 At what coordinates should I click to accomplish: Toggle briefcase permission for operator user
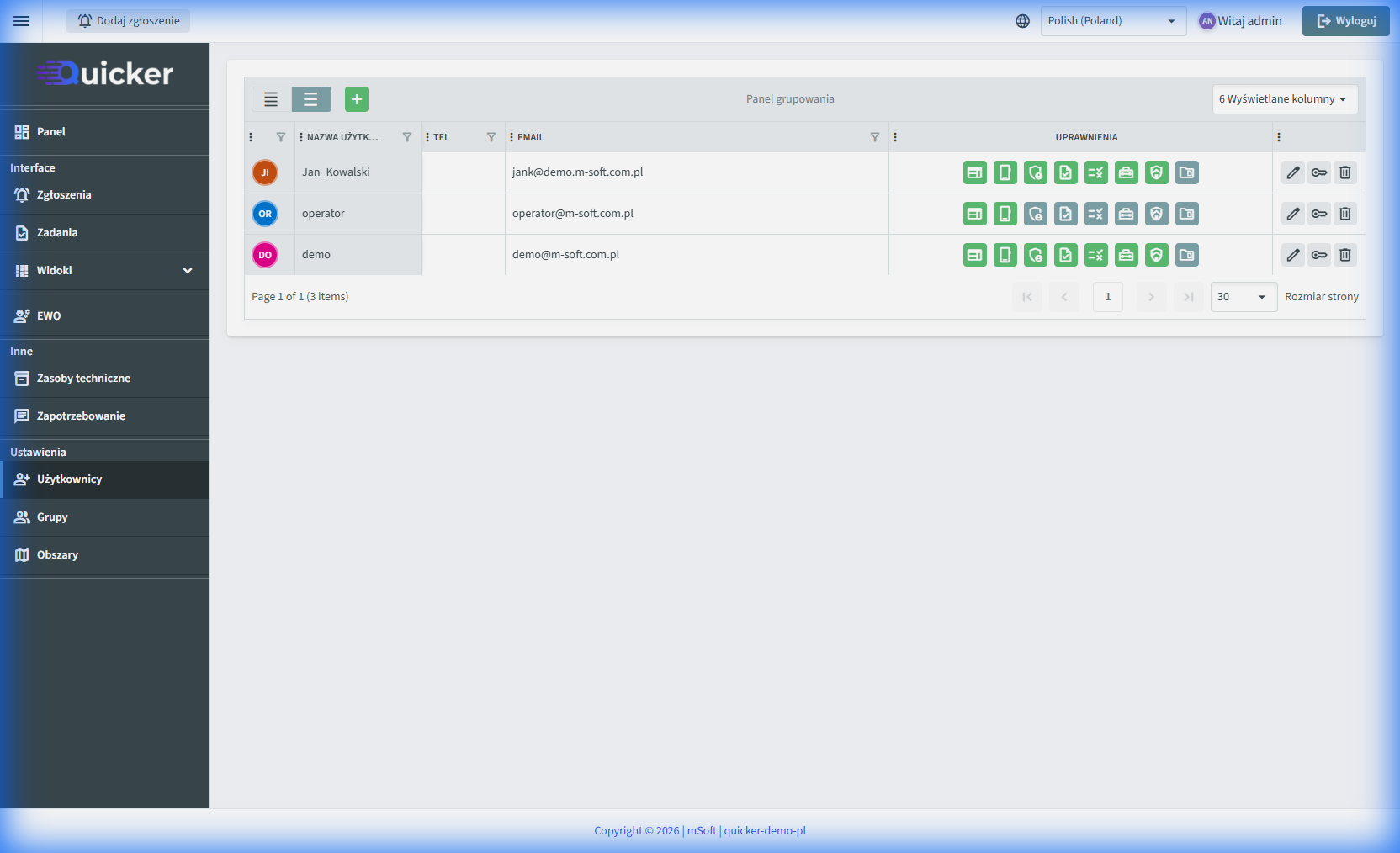coord(1127,214)
